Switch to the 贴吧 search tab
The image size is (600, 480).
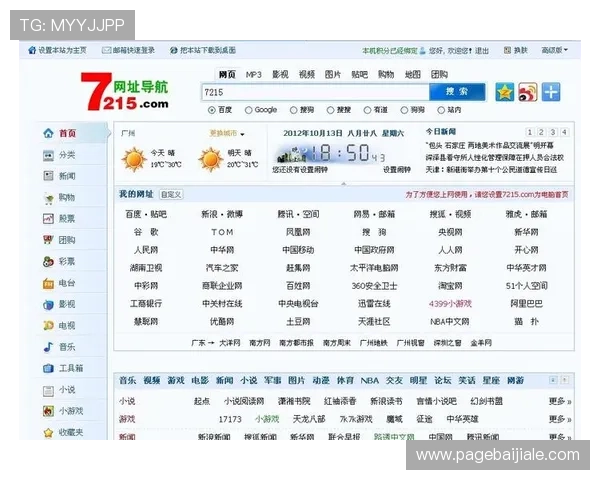359,74
